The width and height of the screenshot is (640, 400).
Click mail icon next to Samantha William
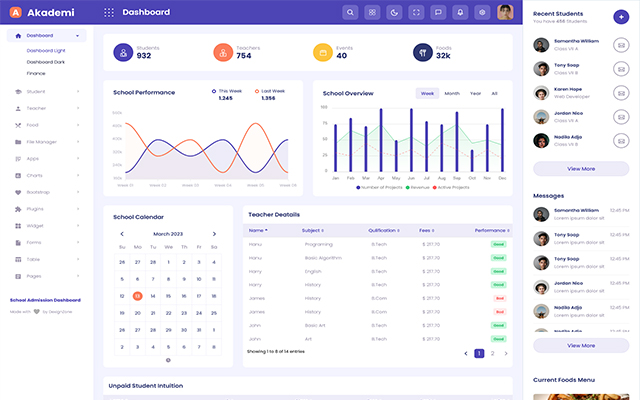coord(620,44)
